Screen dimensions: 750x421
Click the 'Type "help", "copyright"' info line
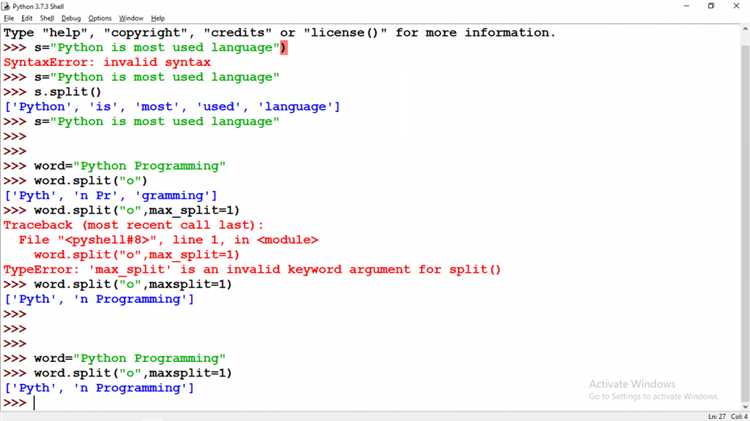pyautogui.click(x=280, y=33)
